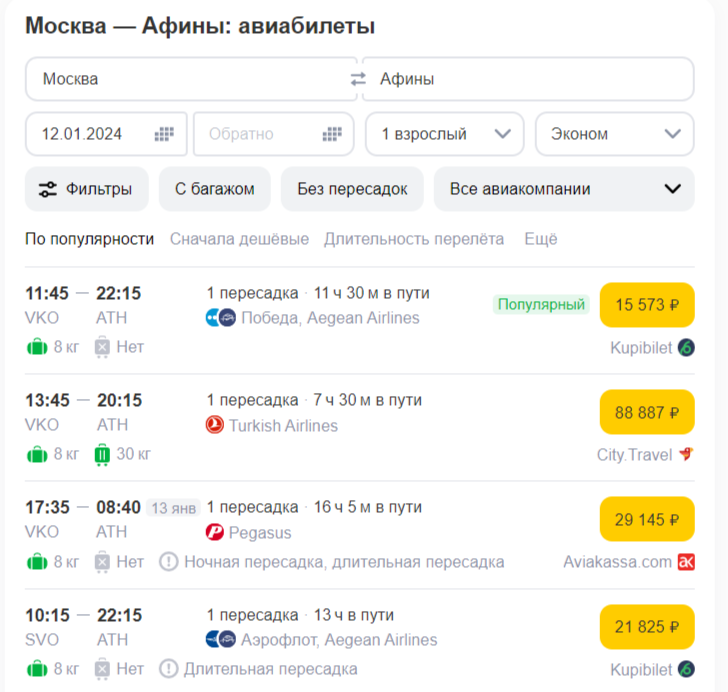The image size is (728, 692).
Task: Open the Эконом class dropdown
Action: [615, 134]
